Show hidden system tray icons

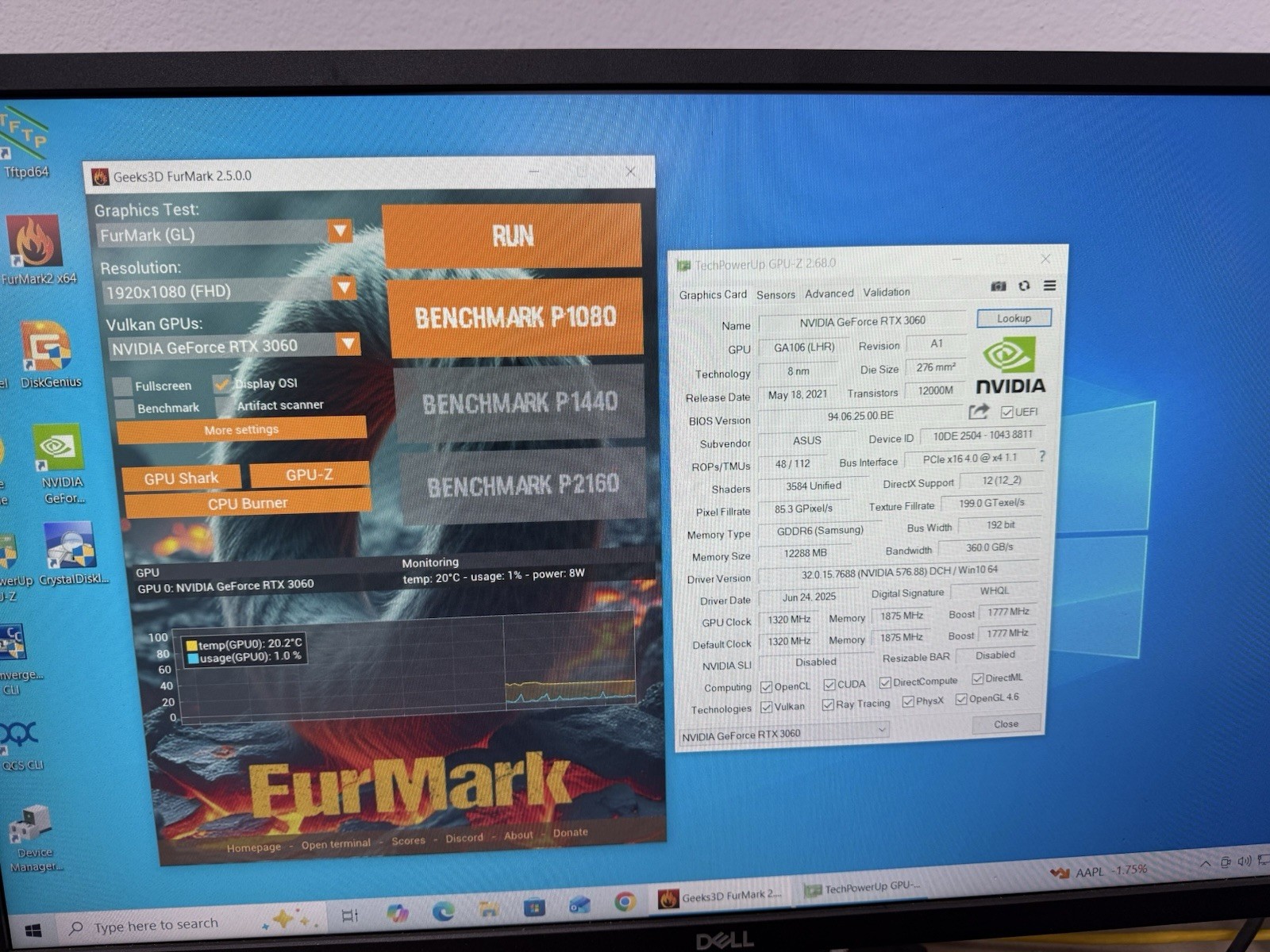click(1205, 864)
